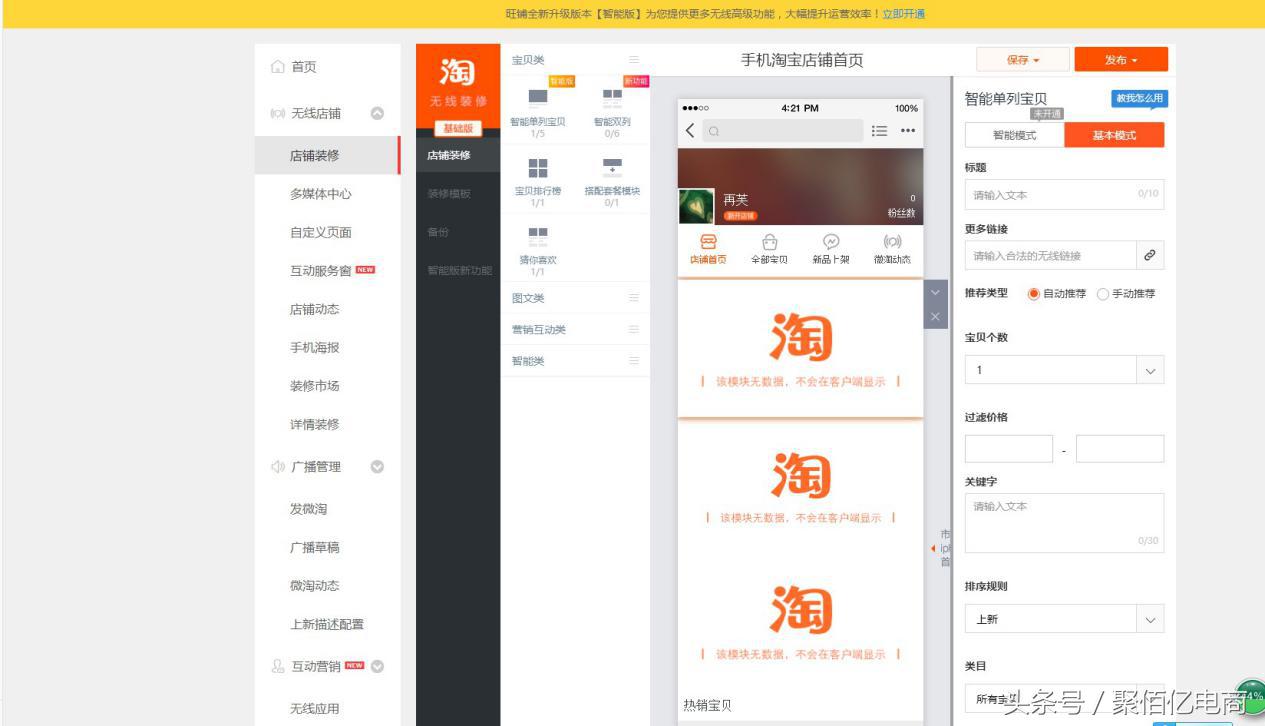
Task: Click the 发布 publish button
Action: pos(1119,59)
